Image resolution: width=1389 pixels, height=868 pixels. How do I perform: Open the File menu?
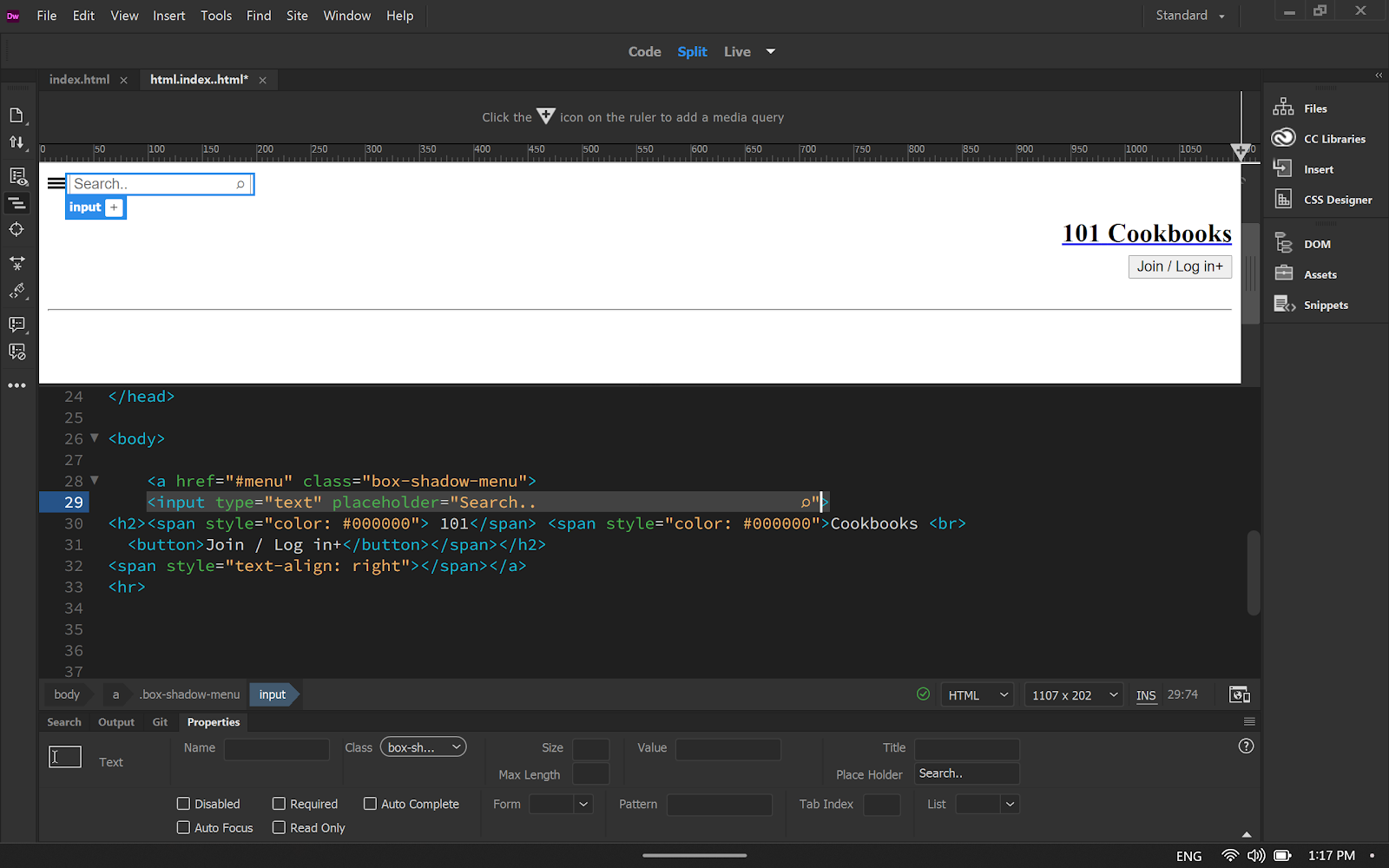click(47, 16)
